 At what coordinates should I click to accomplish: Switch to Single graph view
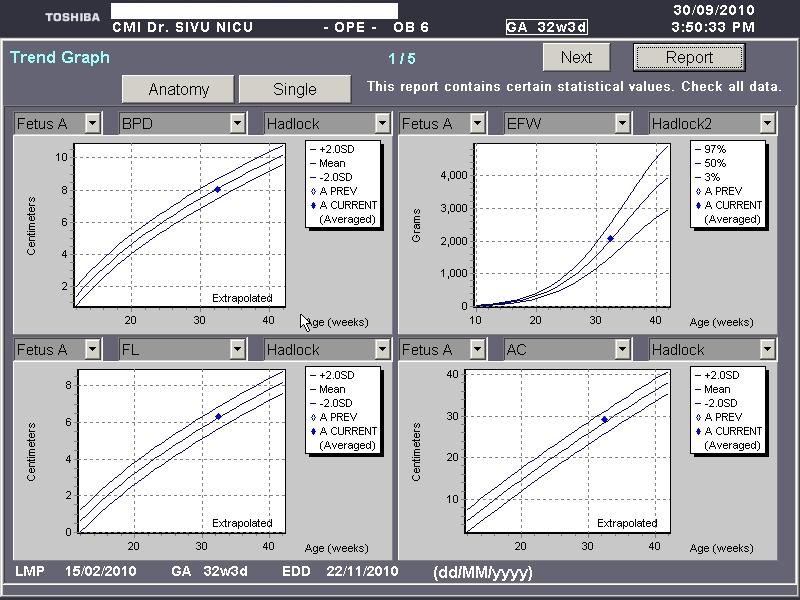coord(294,89)
